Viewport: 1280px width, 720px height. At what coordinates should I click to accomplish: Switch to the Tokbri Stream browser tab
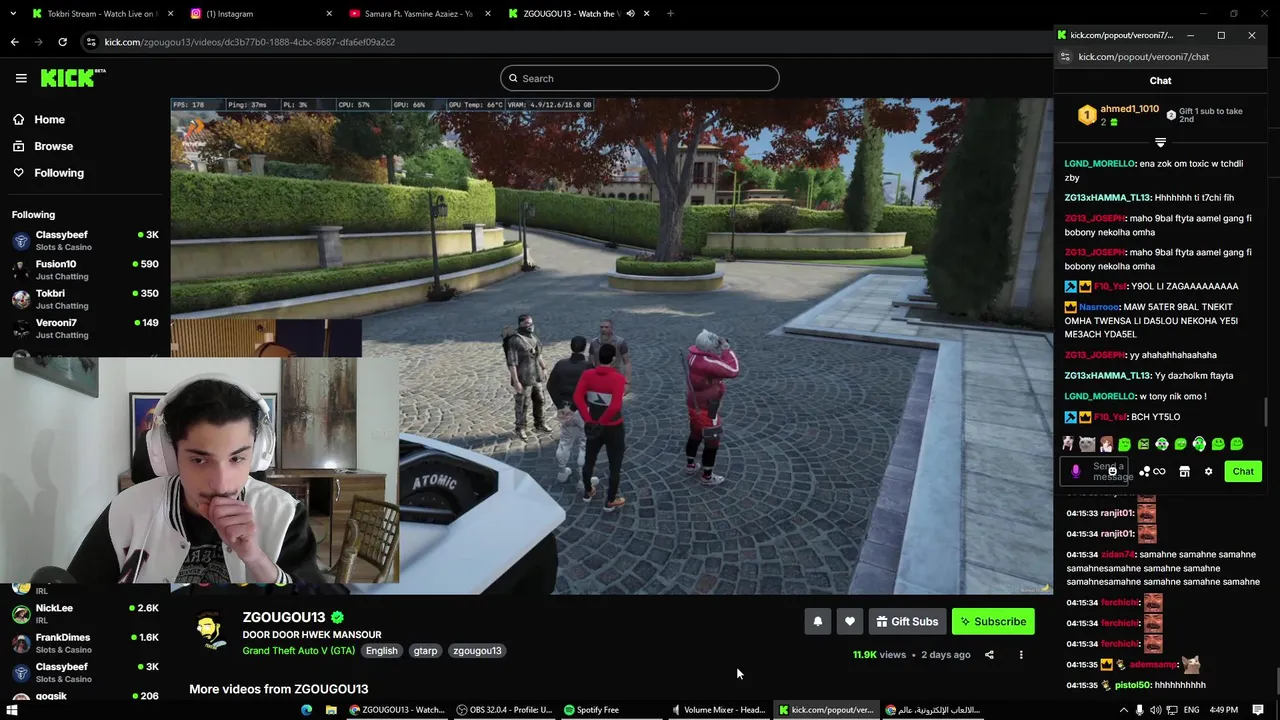[100, 13]
